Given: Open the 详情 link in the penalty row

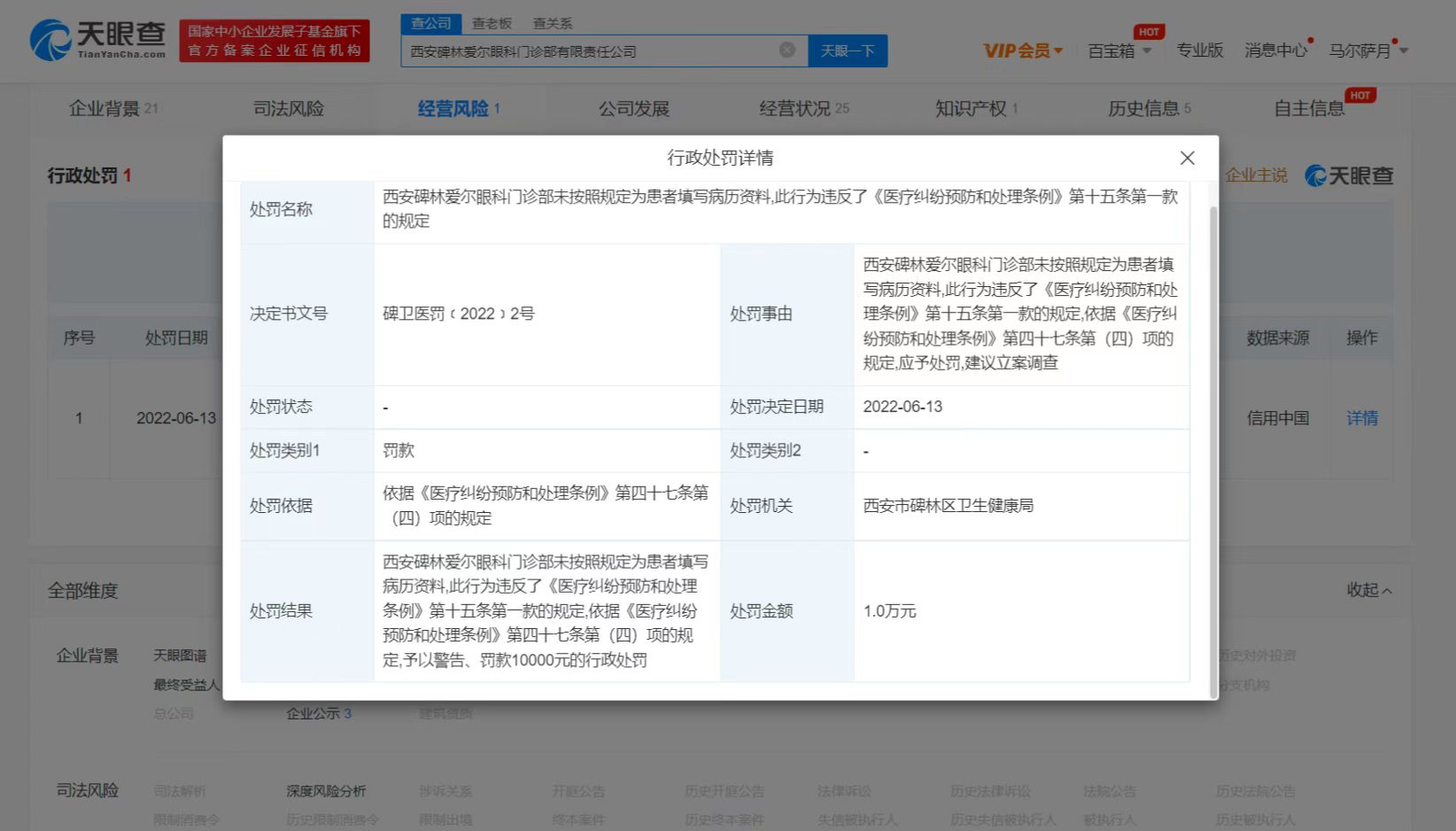Looking at the screenshot, I should coord(1361,418).
